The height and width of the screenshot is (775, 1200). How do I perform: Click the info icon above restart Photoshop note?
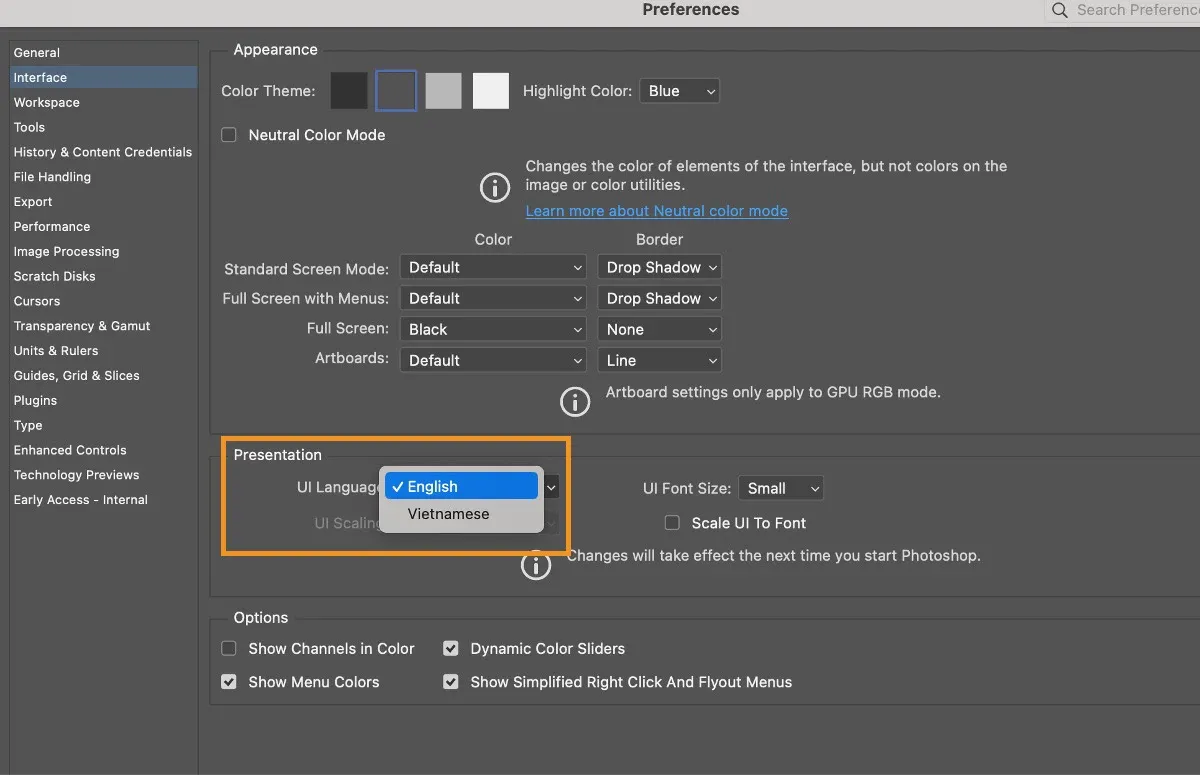click(x=536, y=565)
